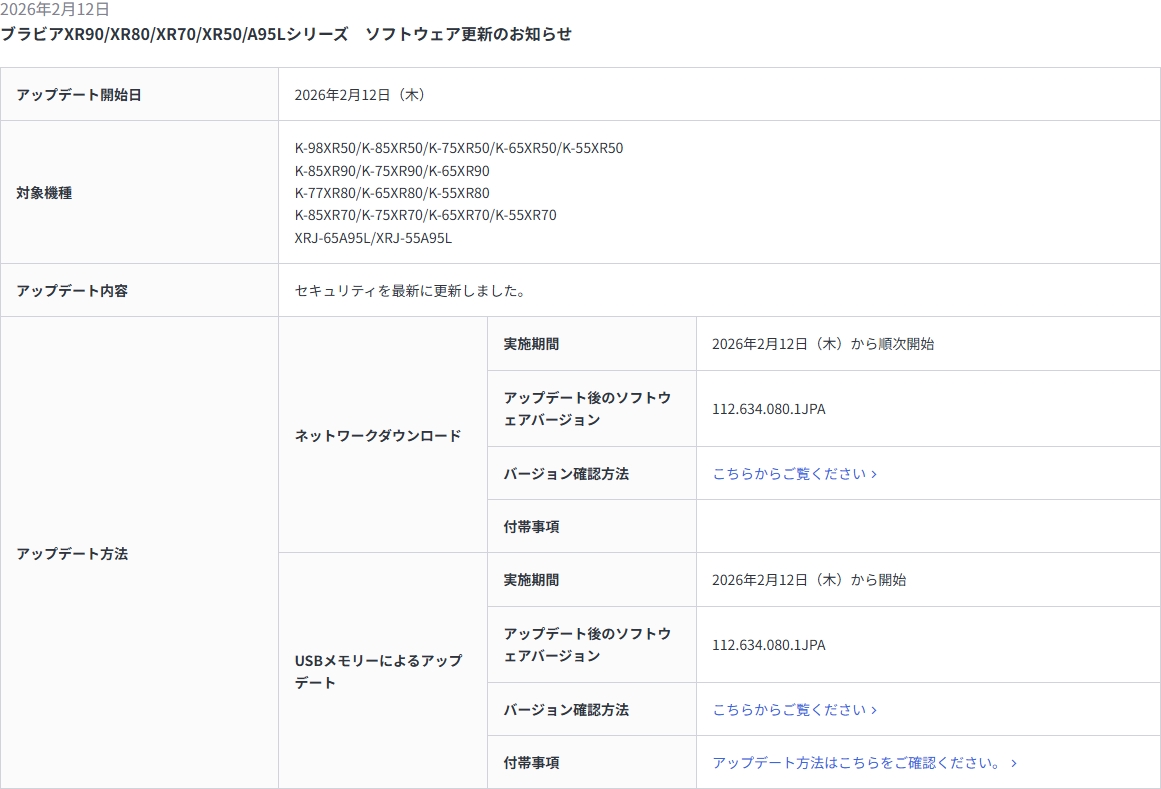
Task: Click the page title ブラビアXR90/XR80 ソフトウェア更新のお知らせ
Action: 286,34
